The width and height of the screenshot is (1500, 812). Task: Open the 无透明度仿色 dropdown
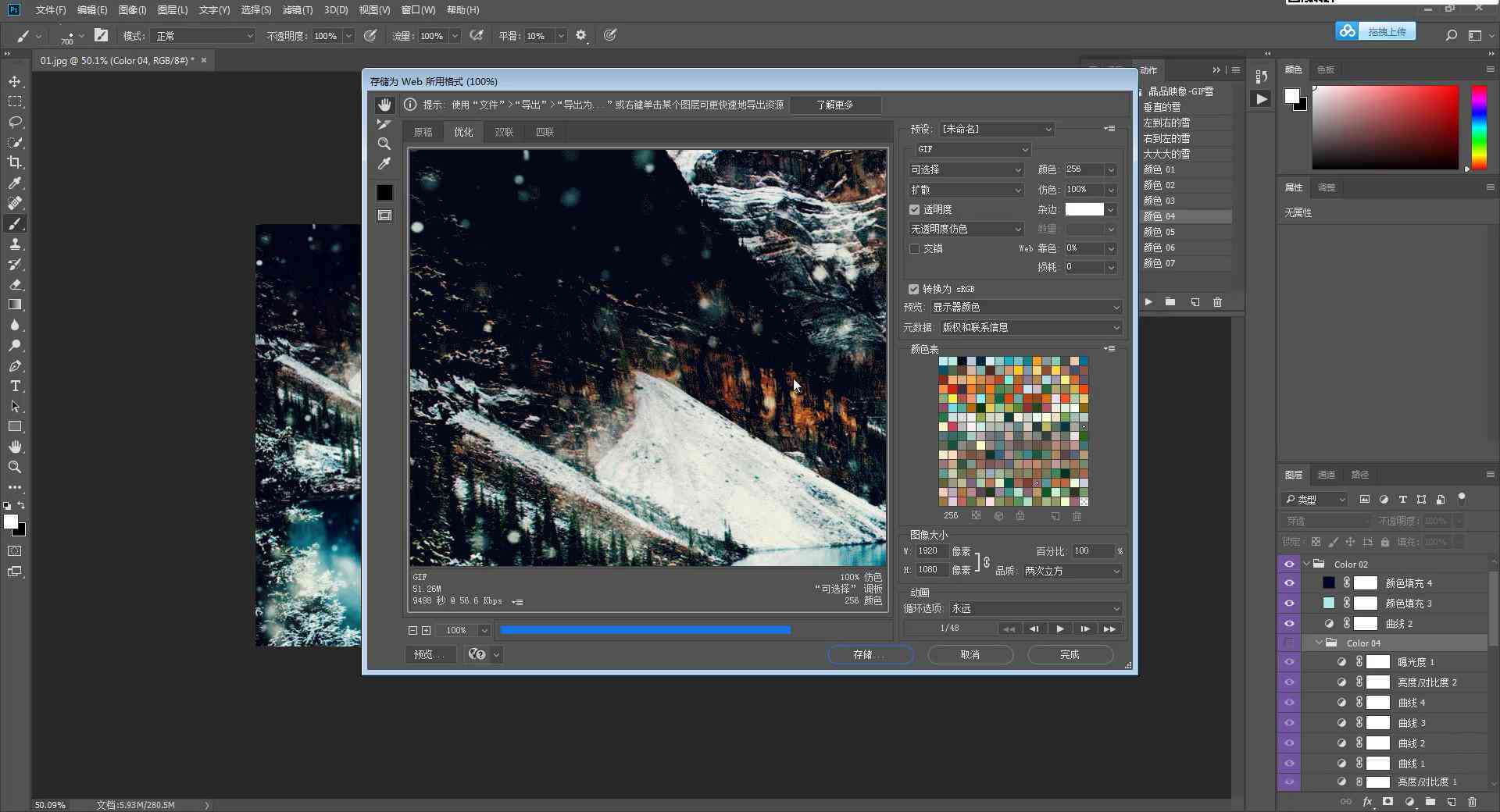point(966,229)
